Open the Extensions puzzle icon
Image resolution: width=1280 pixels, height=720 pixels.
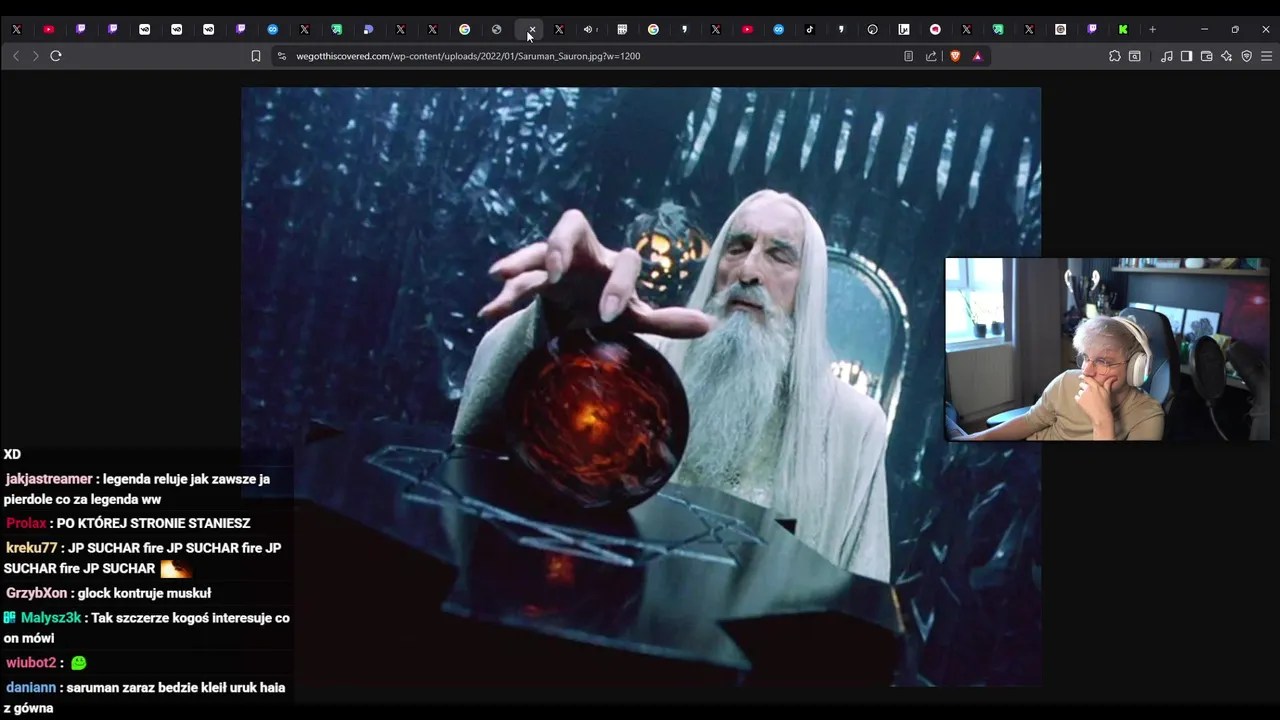[x=1115, y=56]
